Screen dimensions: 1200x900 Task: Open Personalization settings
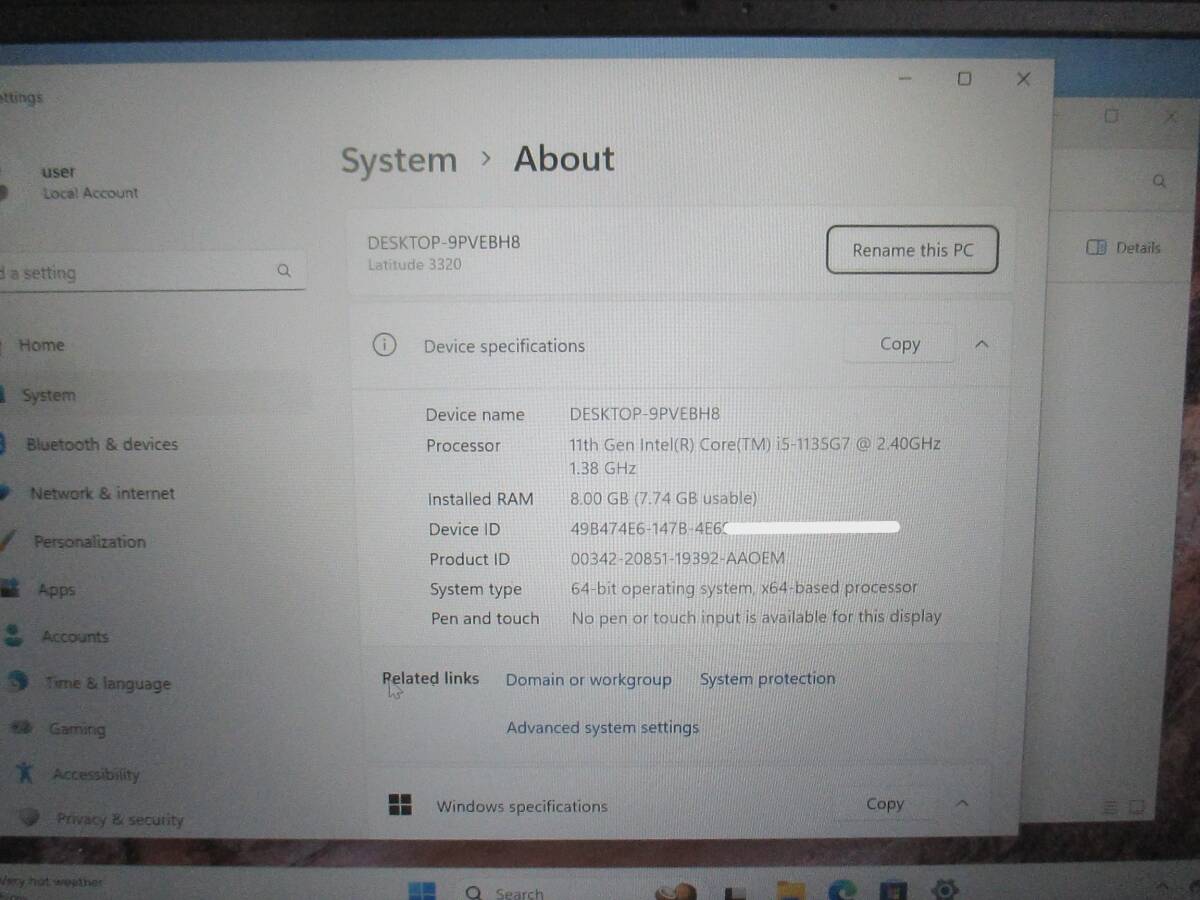click(x=89, y=541)
